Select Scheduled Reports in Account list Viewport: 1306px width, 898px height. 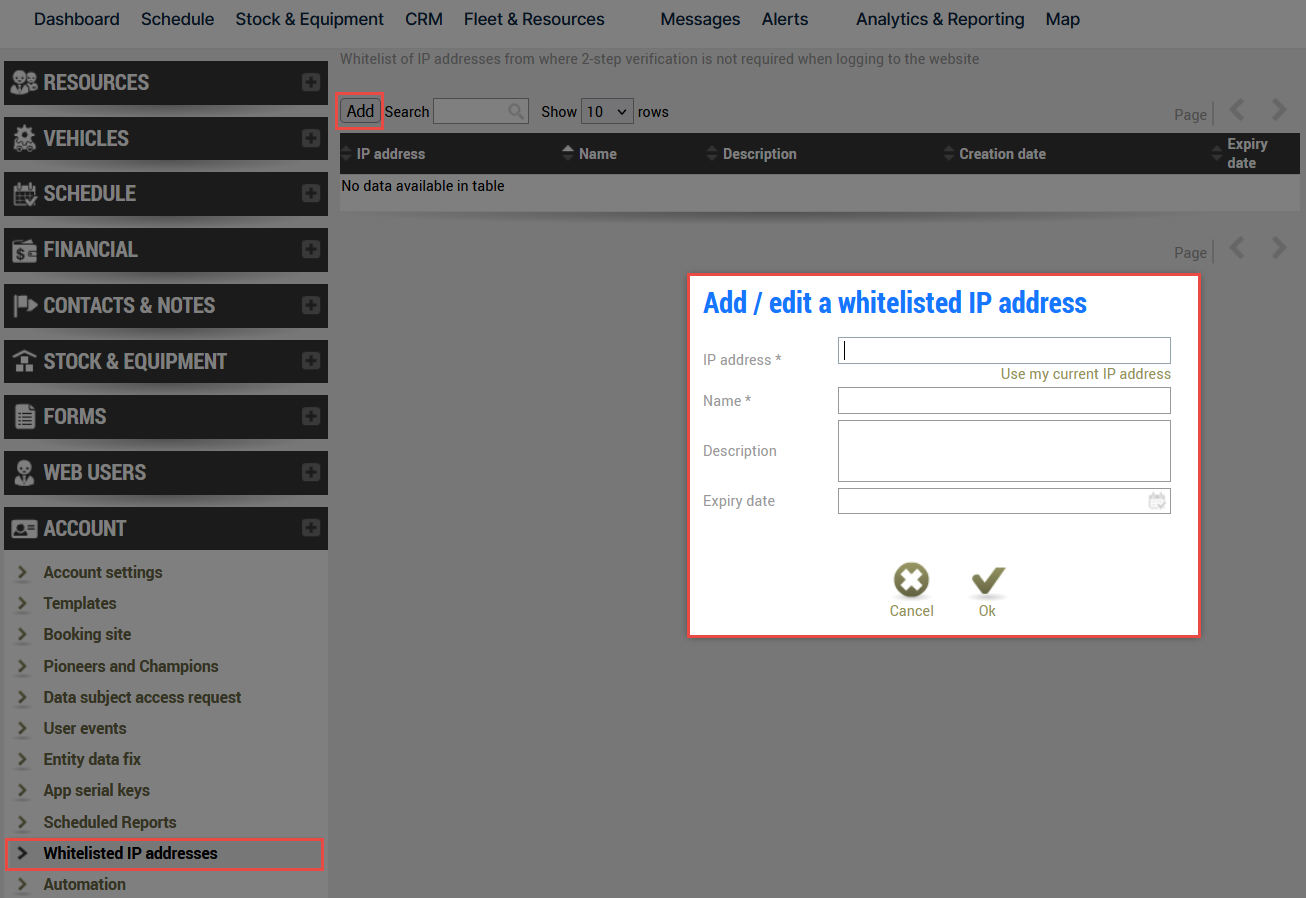point(110,822)
